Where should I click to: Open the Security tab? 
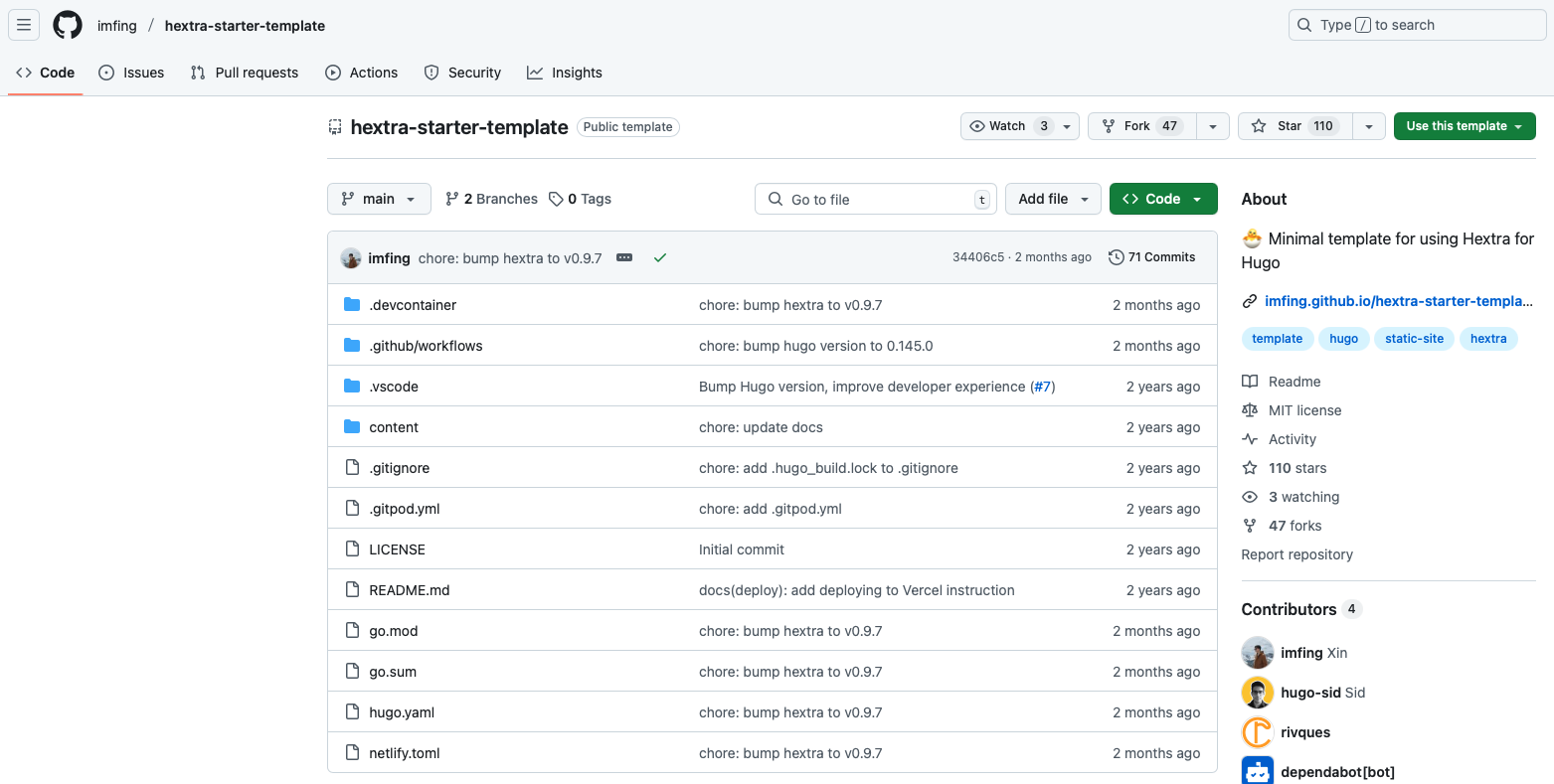[462, 73]
